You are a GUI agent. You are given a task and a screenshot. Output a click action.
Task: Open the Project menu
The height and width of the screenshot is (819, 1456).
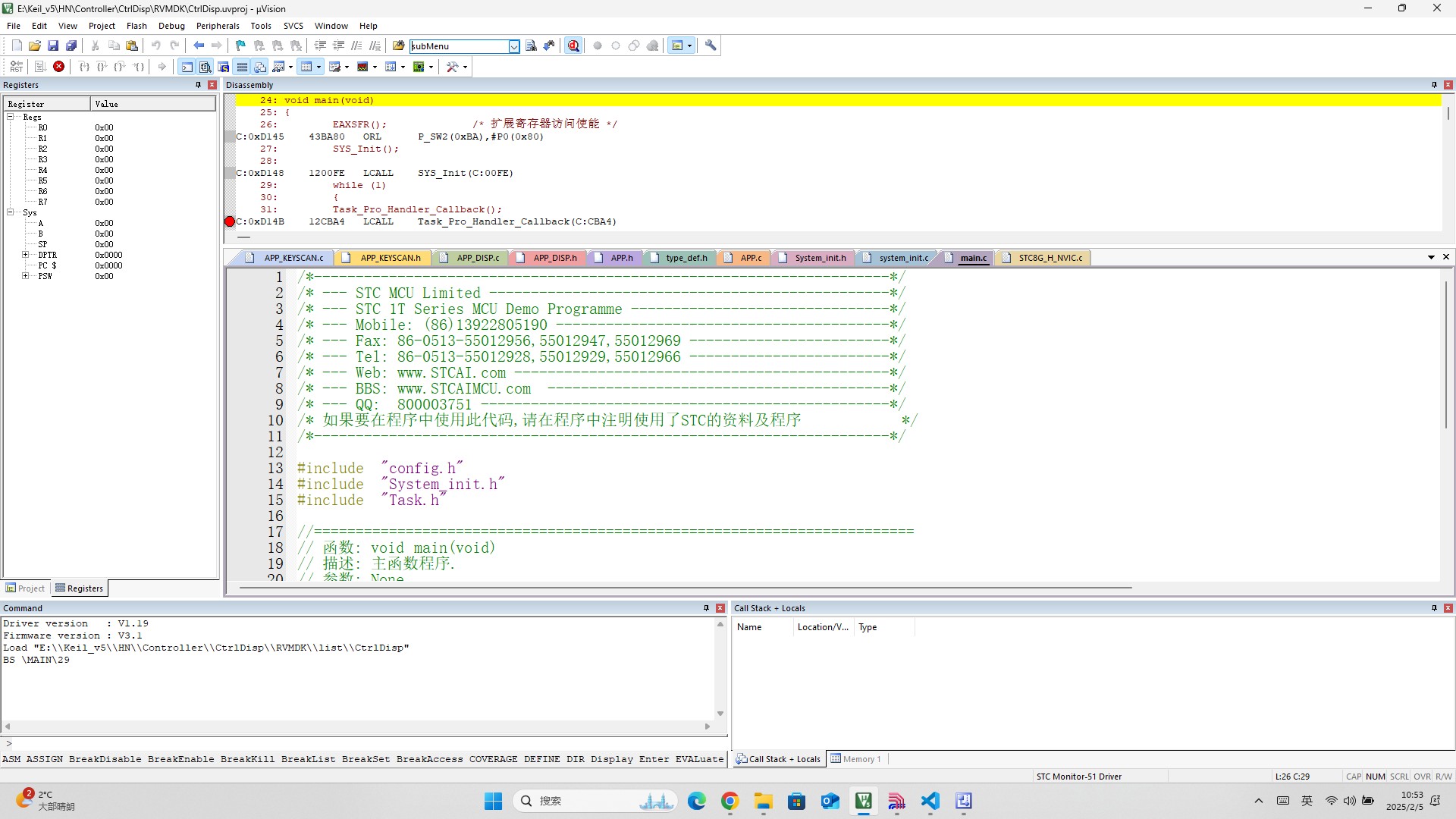102,26
